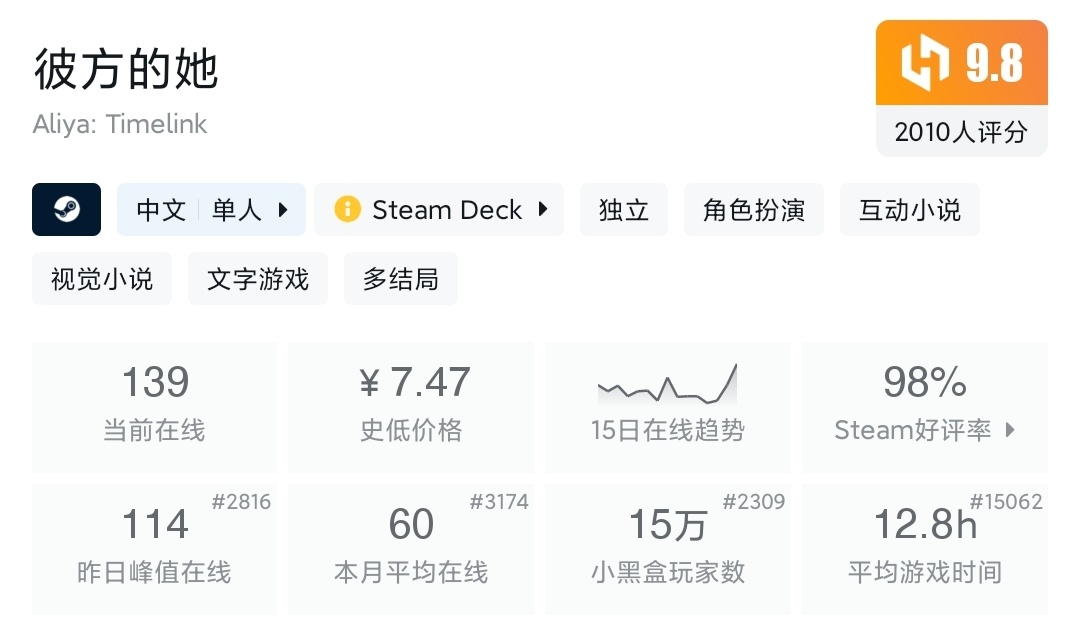Expand the Steam Deck compatibility arrow
Image resolution: width=1080 pixels, height=618 pixels.
coord(543,209)
